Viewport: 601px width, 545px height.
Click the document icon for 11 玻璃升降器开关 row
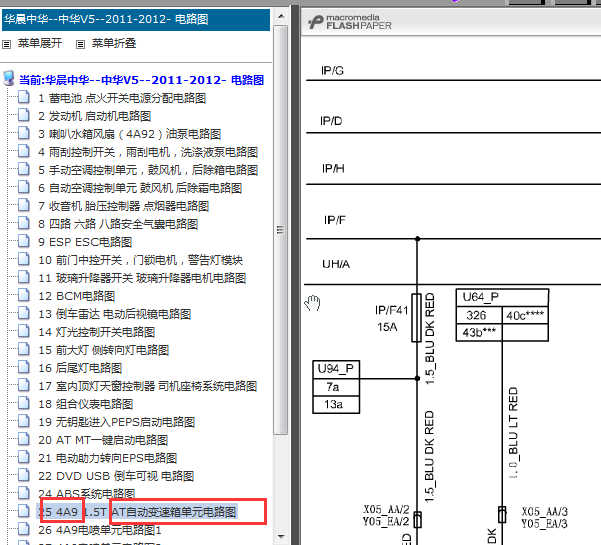tap(24, 277)
